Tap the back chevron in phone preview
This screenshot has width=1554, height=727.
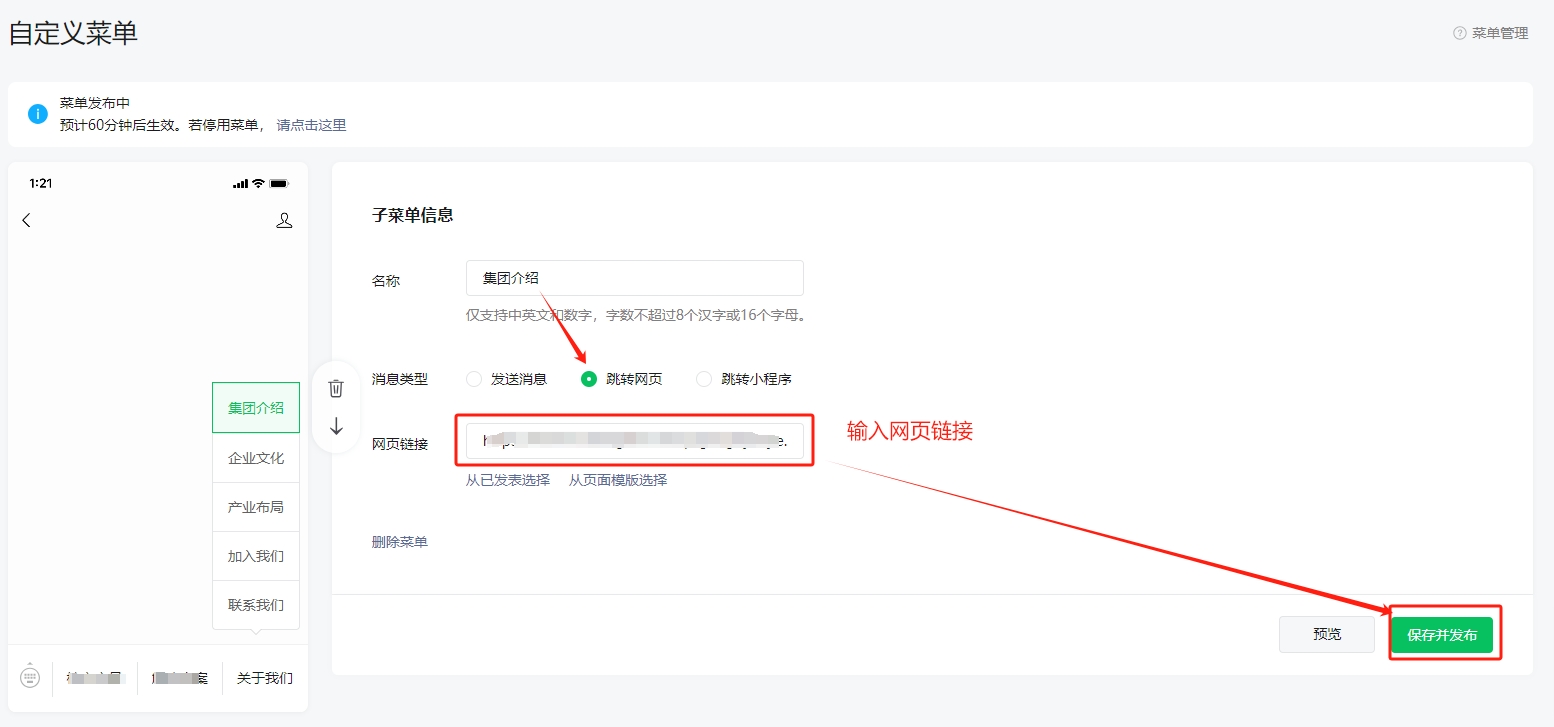(27, 220)
